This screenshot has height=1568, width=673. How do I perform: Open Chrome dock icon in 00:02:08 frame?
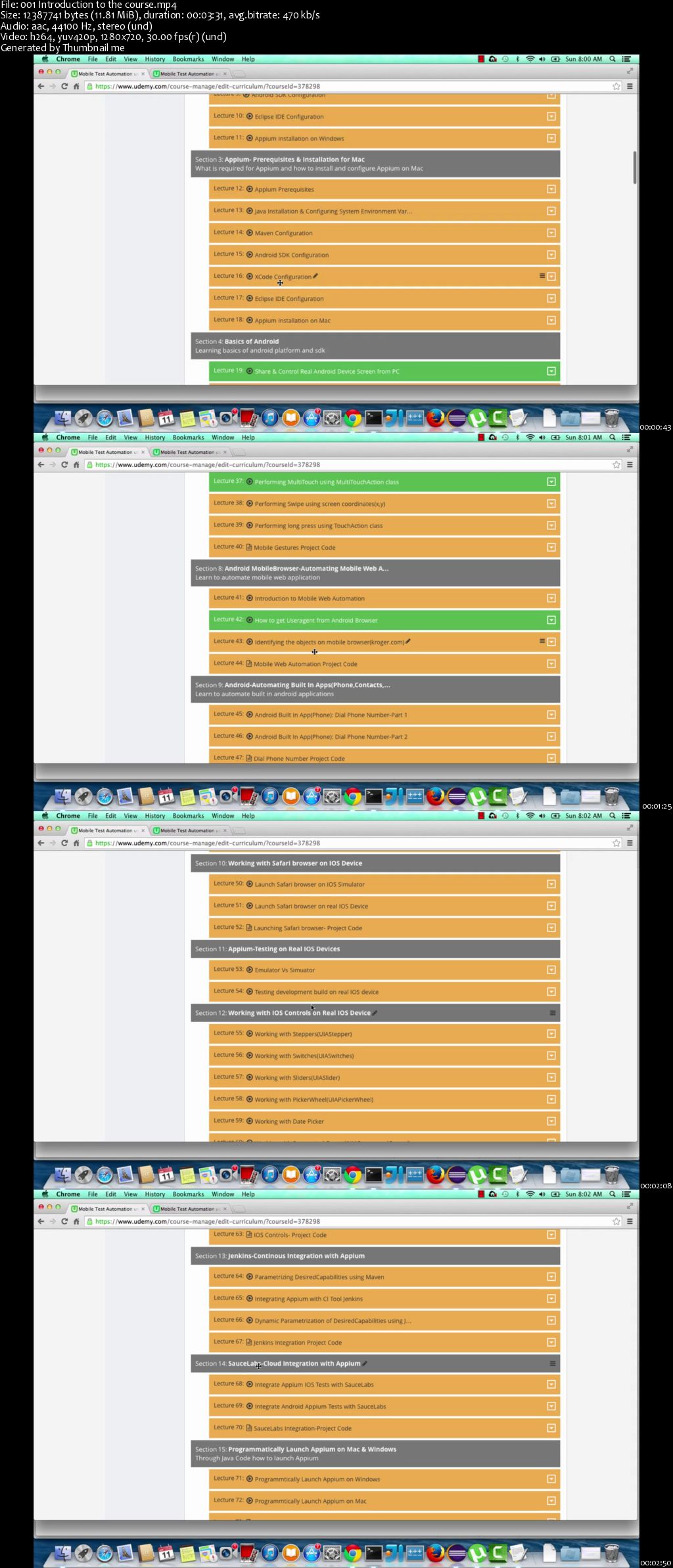pyautogui.click(x=353, y=1175)
